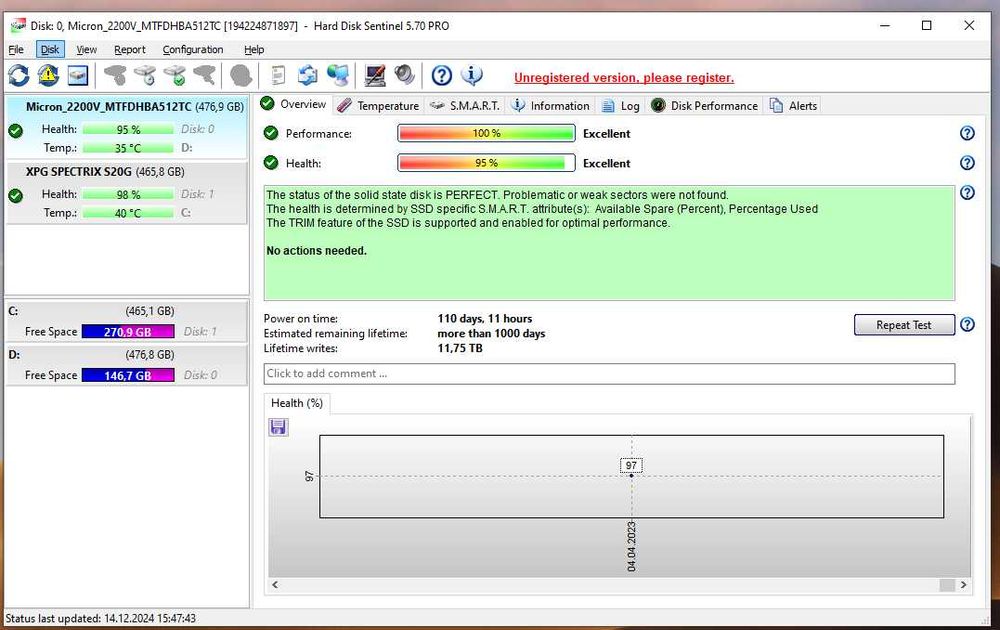Image resolution: width=1000 pixels, height=630 pixels.
Task: Click the disk with clock test icon
Action: (145, 76)
